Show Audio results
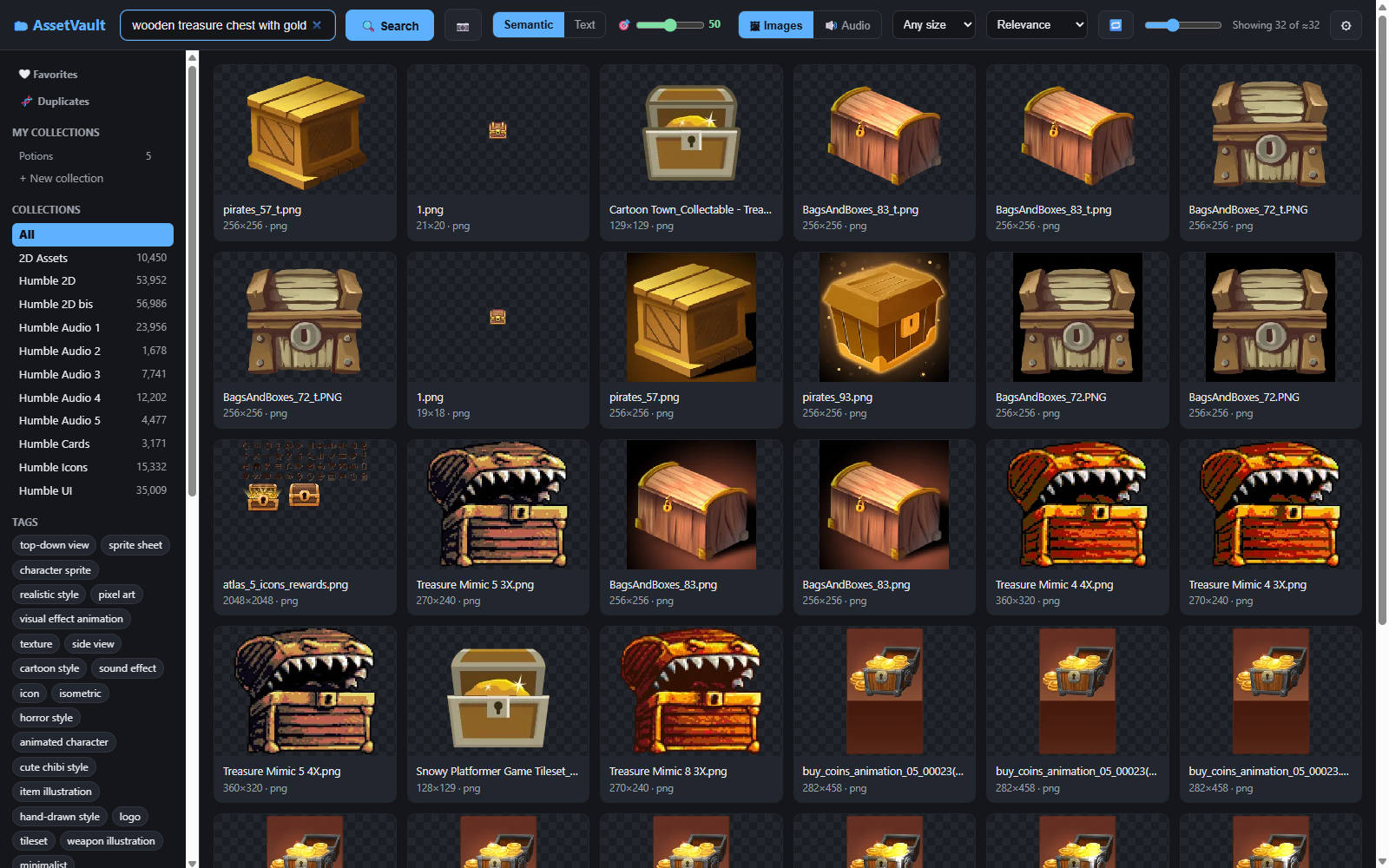This screenshot has height=868, width=1389. click(847, 25)
